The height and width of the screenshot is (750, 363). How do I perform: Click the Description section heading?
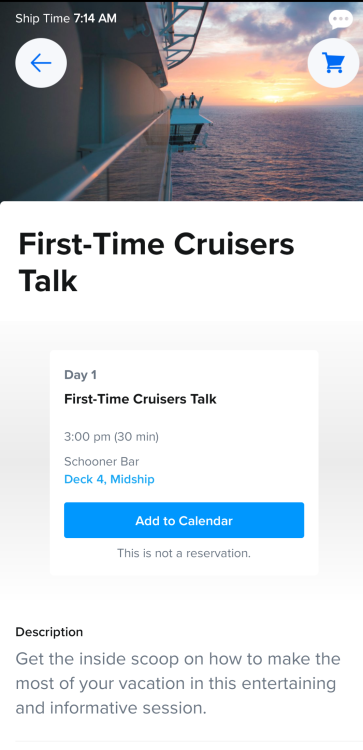tap(49, 632)
